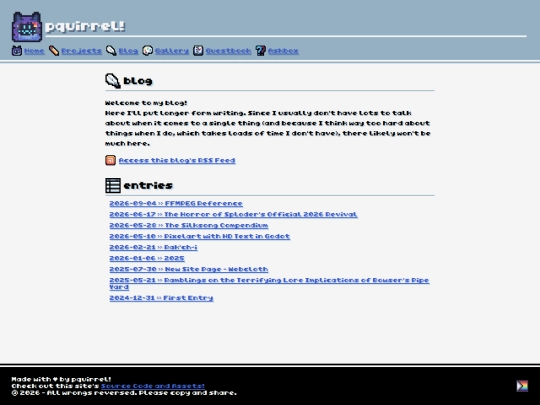Open the Askbox navigation link
The width and height of the screenshot is (540, 405).
283,51
